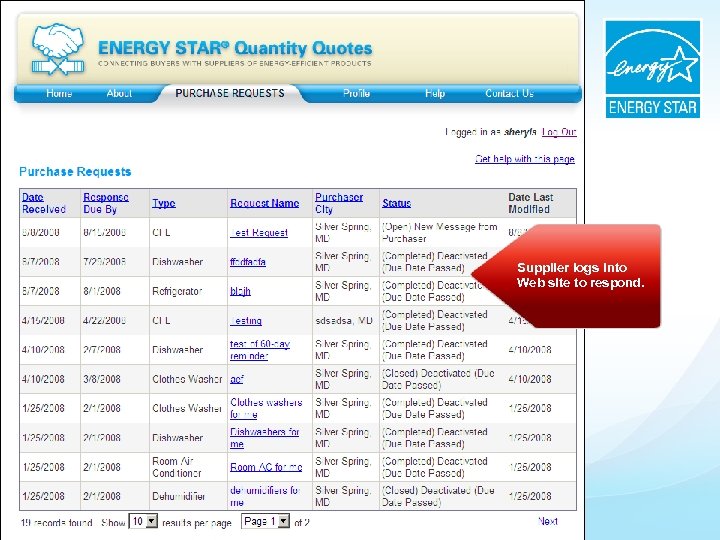This screenshot has height=540, width=720.
Task: Sort by Response Due By column header
Action: click(x=106, y=203)
